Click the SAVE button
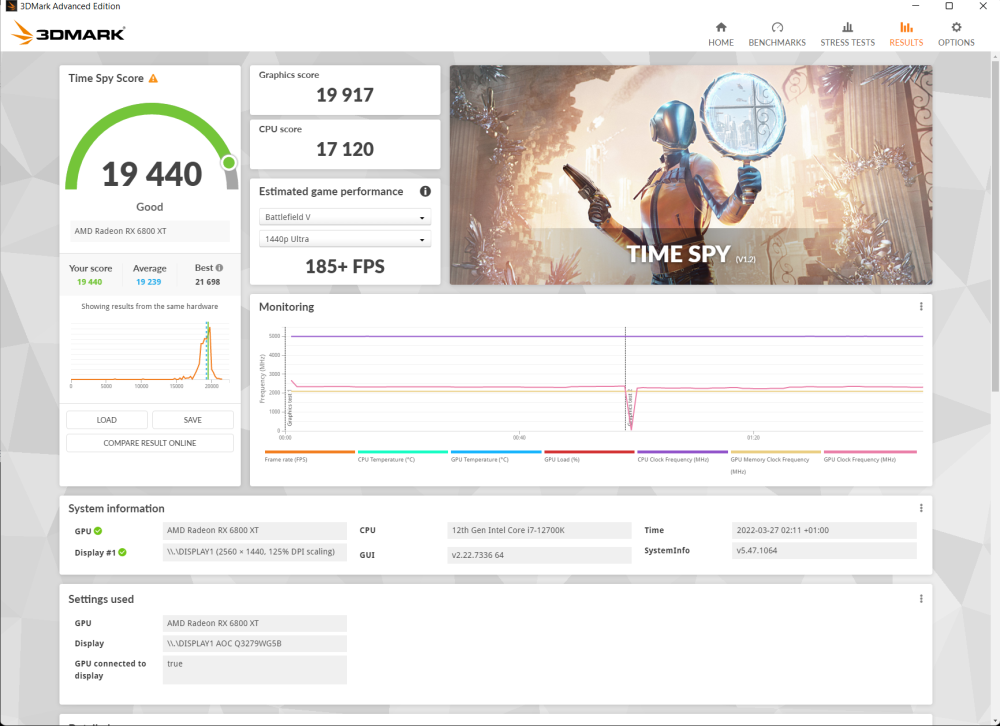The width and height of the screenshot is (1000, 726). tap(193, 420)
